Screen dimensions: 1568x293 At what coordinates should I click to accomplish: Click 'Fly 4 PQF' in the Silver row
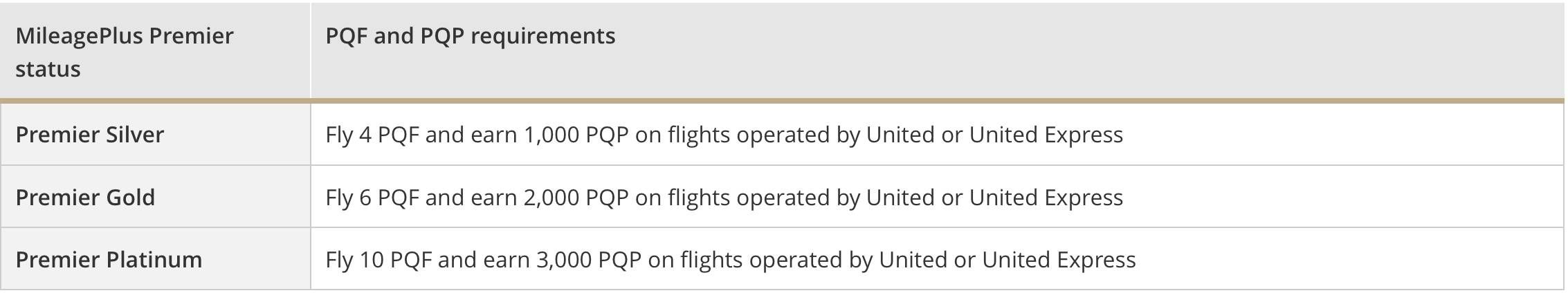[372, 135]
